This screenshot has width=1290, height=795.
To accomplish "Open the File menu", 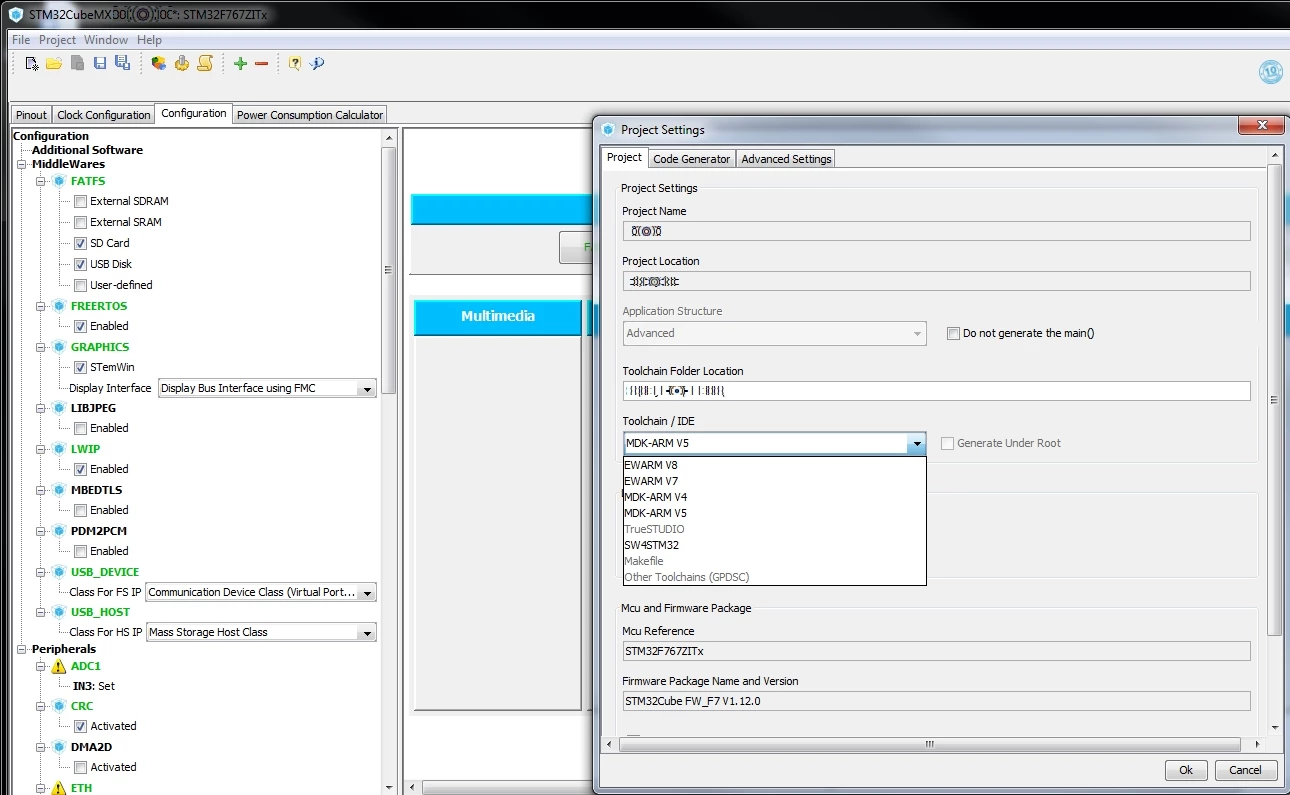I will click(21, 40).
